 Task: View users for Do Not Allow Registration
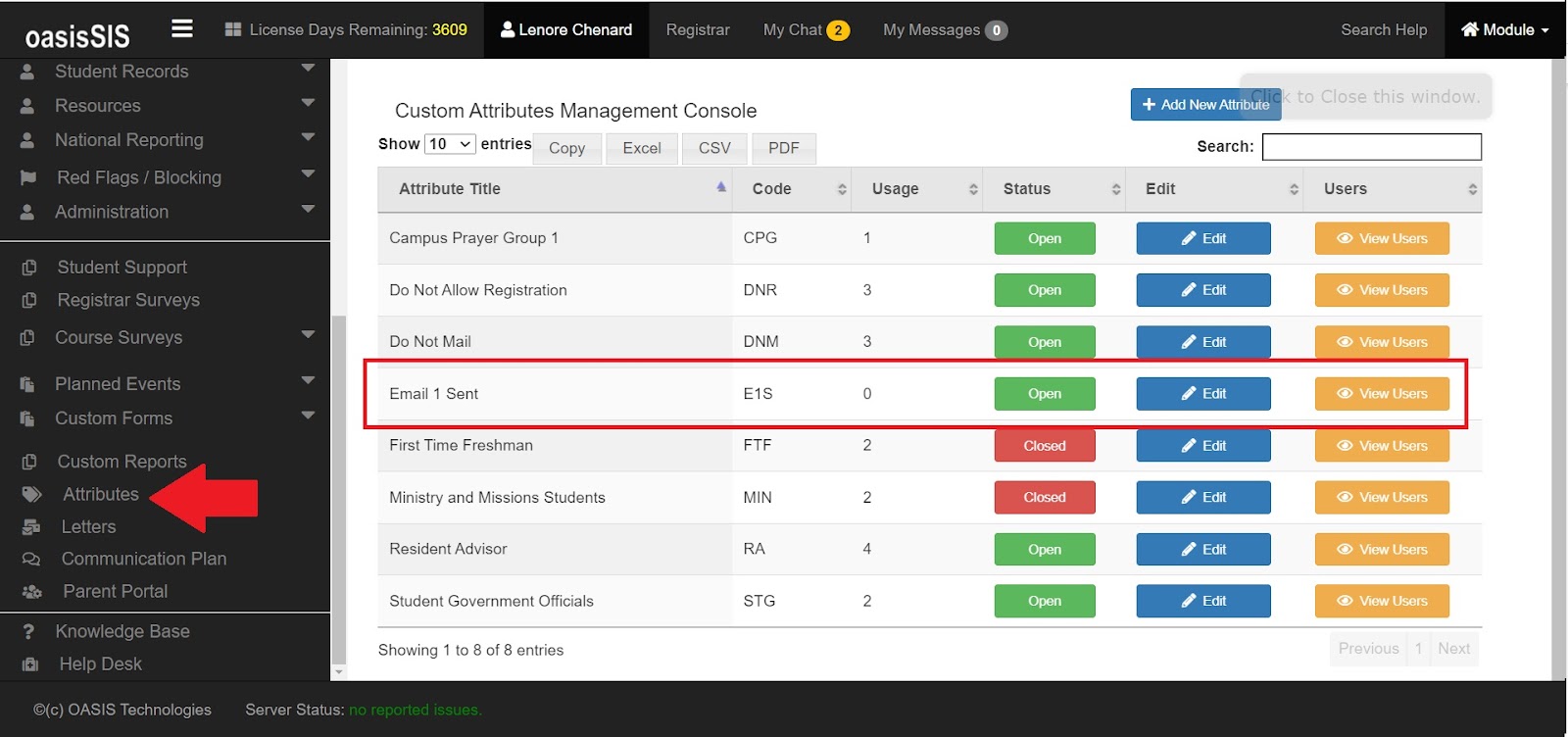(1382, 290)
